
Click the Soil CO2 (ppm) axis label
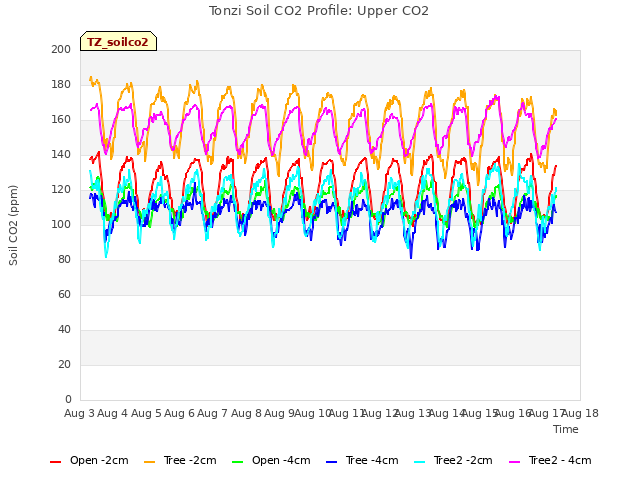pyautogui.click(x=13, y=225)
